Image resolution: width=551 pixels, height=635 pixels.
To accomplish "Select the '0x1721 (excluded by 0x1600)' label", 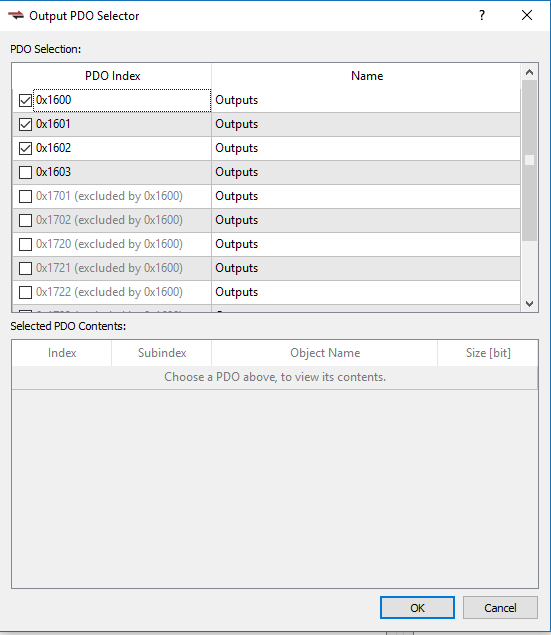I will coord(109,268).
